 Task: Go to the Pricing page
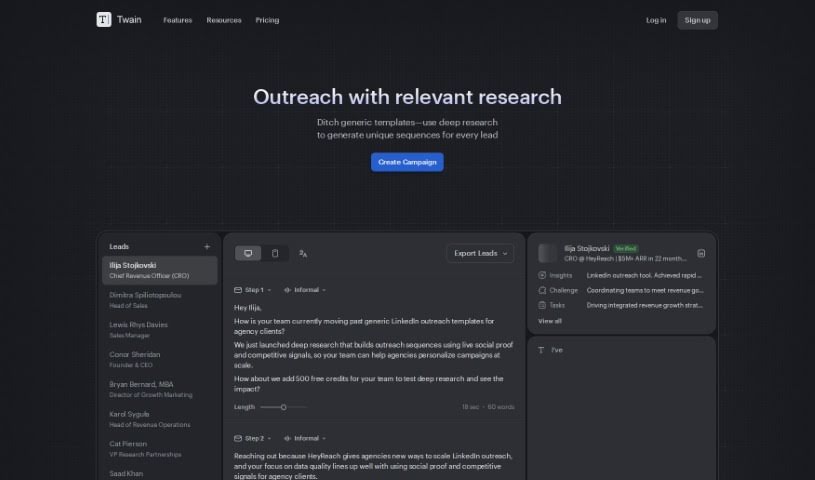coord(267,20)
